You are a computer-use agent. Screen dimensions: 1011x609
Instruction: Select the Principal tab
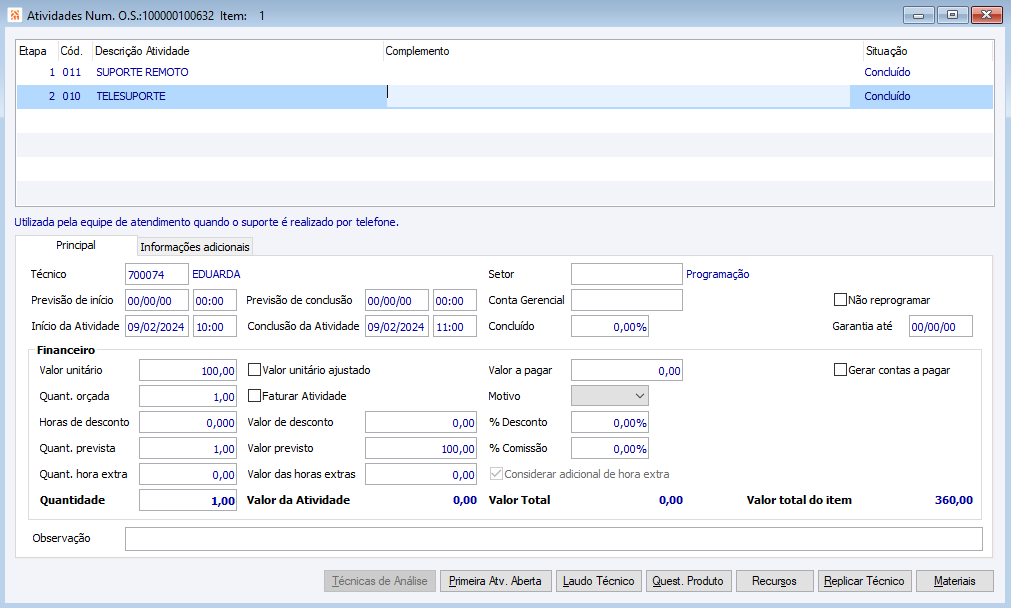click(76, 245)
